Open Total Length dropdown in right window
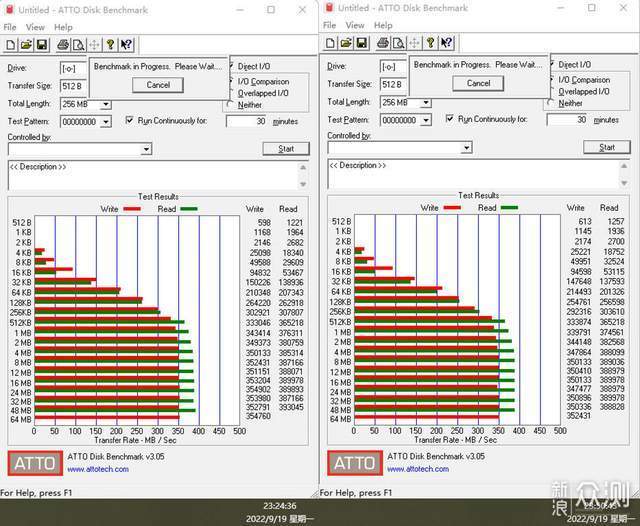The height and width of the screenshot is (526, 640). tap(426, 102)
